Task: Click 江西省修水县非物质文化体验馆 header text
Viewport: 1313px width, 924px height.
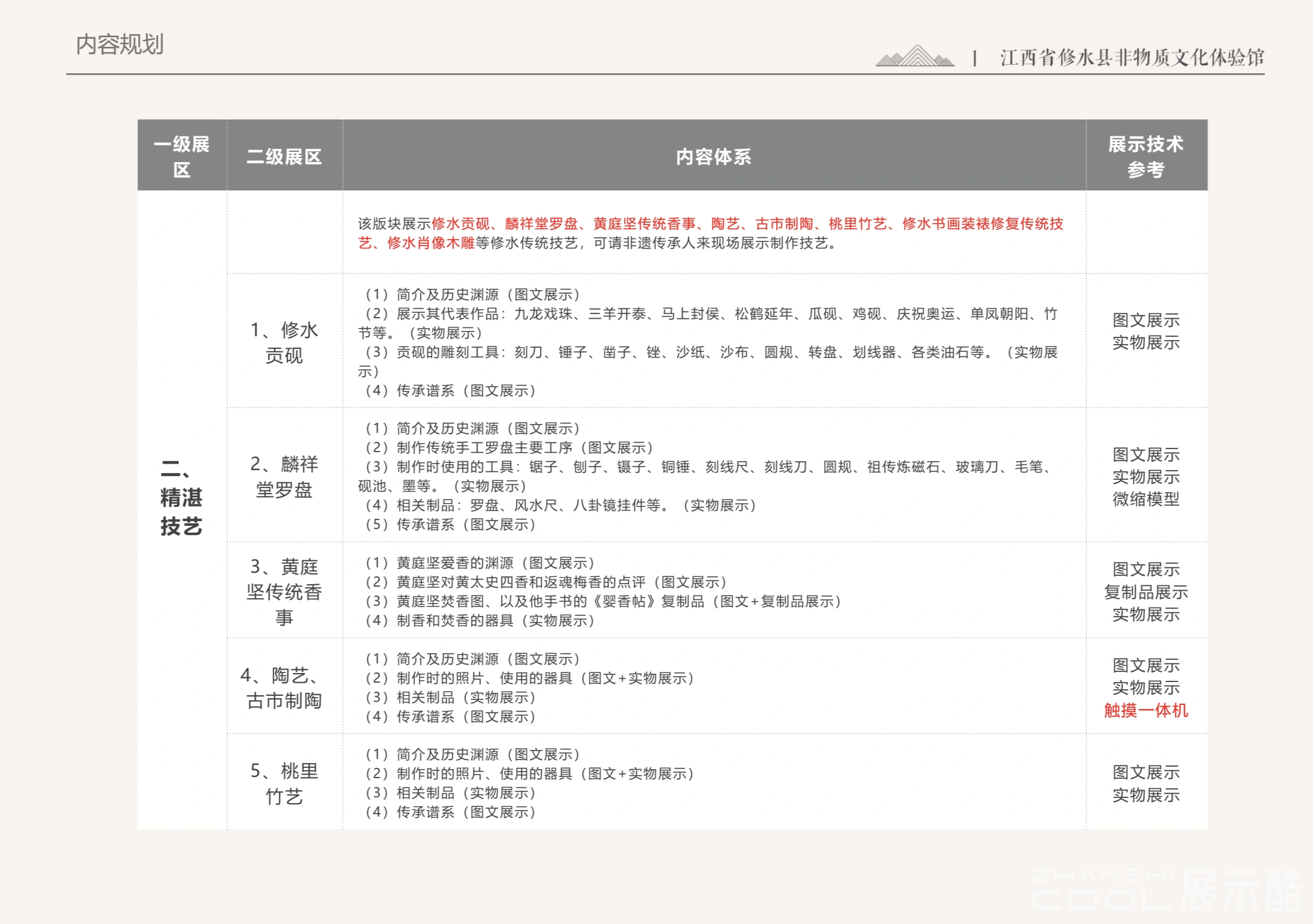Action: (x=1132, y=58)
